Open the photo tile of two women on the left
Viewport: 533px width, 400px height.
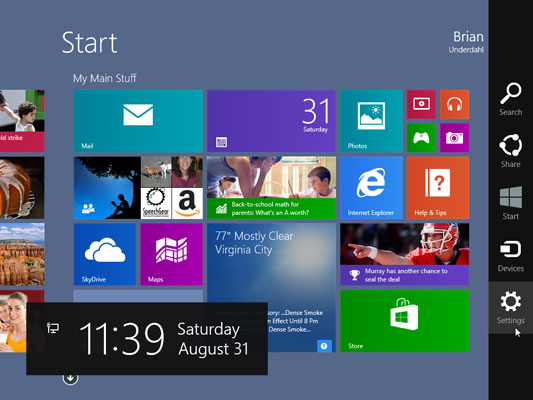click(14, 321)
